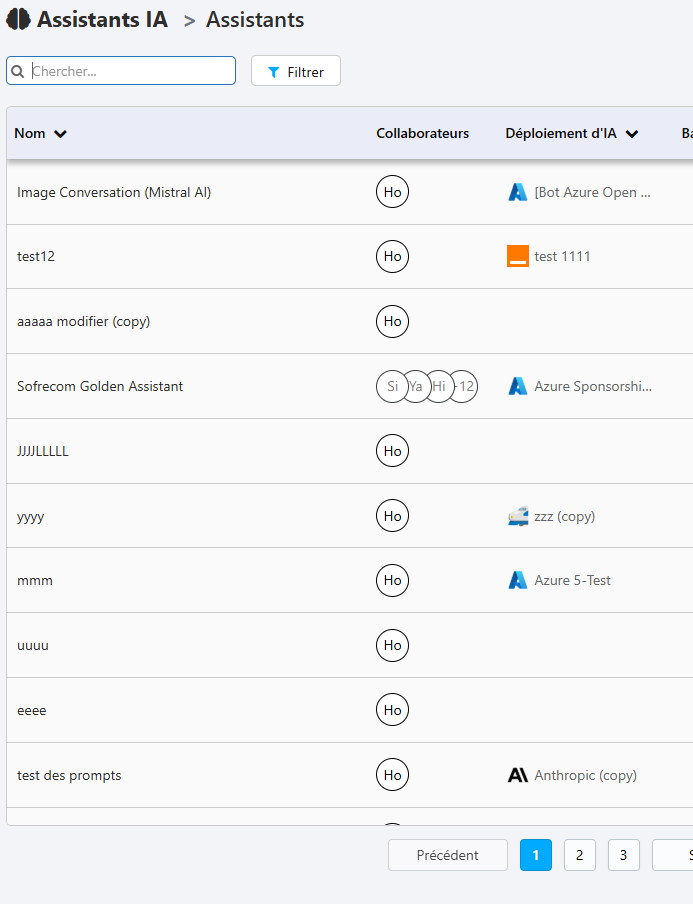Open the test12 assistant
This screenshot has height=904, width=693.
pos(36,256)
